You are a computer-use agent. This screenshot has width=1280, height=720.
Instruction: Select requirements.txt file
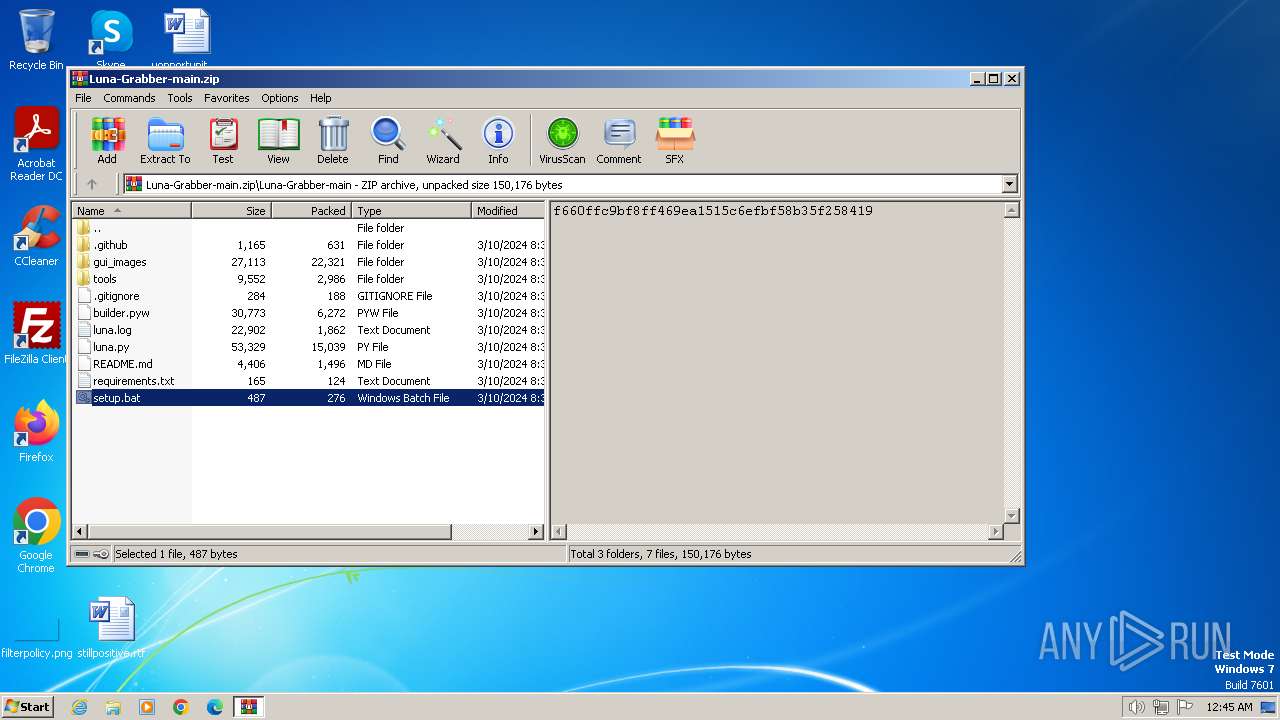[x=308, y=381]
